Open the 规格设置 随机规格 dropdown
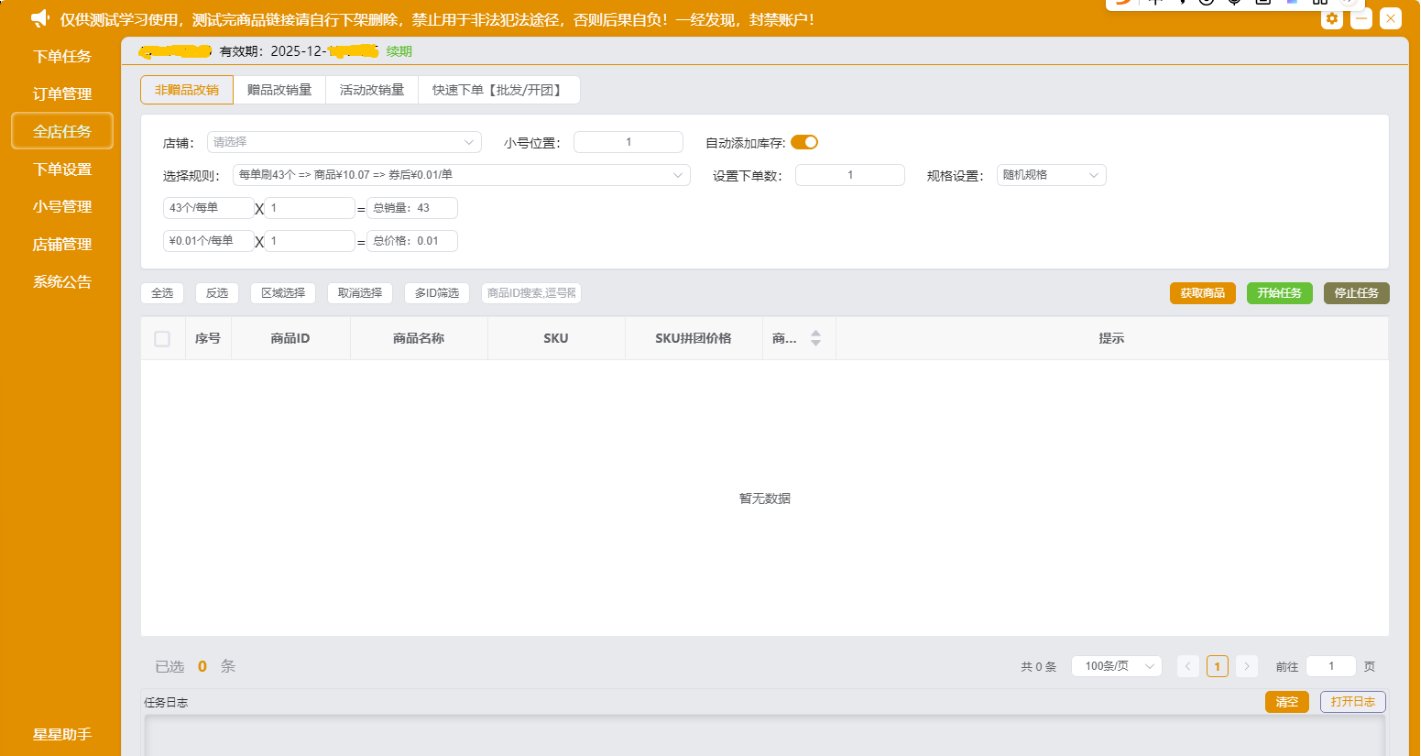Image resolution: width=1421 pixels, height=756 pixels. pos(1051,175)
